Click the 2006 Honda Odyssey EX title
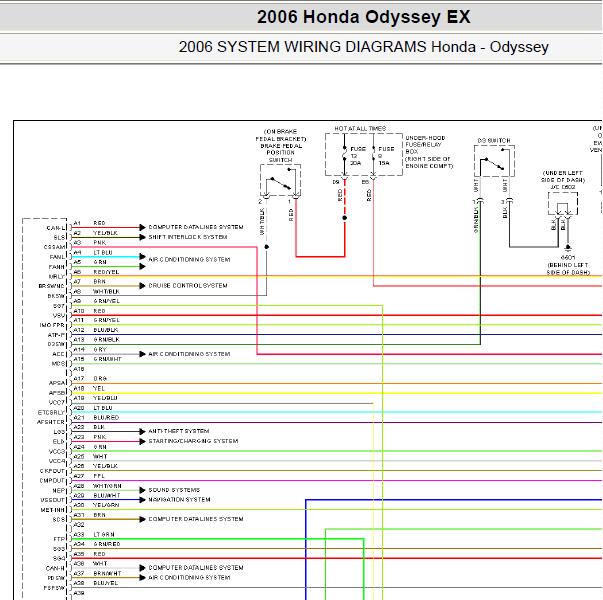This screenshot has width=603, height=600. (363, 17)
